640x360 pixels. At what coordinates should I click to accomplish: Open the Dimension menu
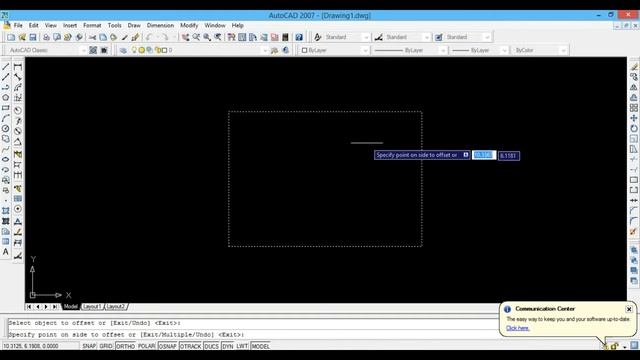160,25
